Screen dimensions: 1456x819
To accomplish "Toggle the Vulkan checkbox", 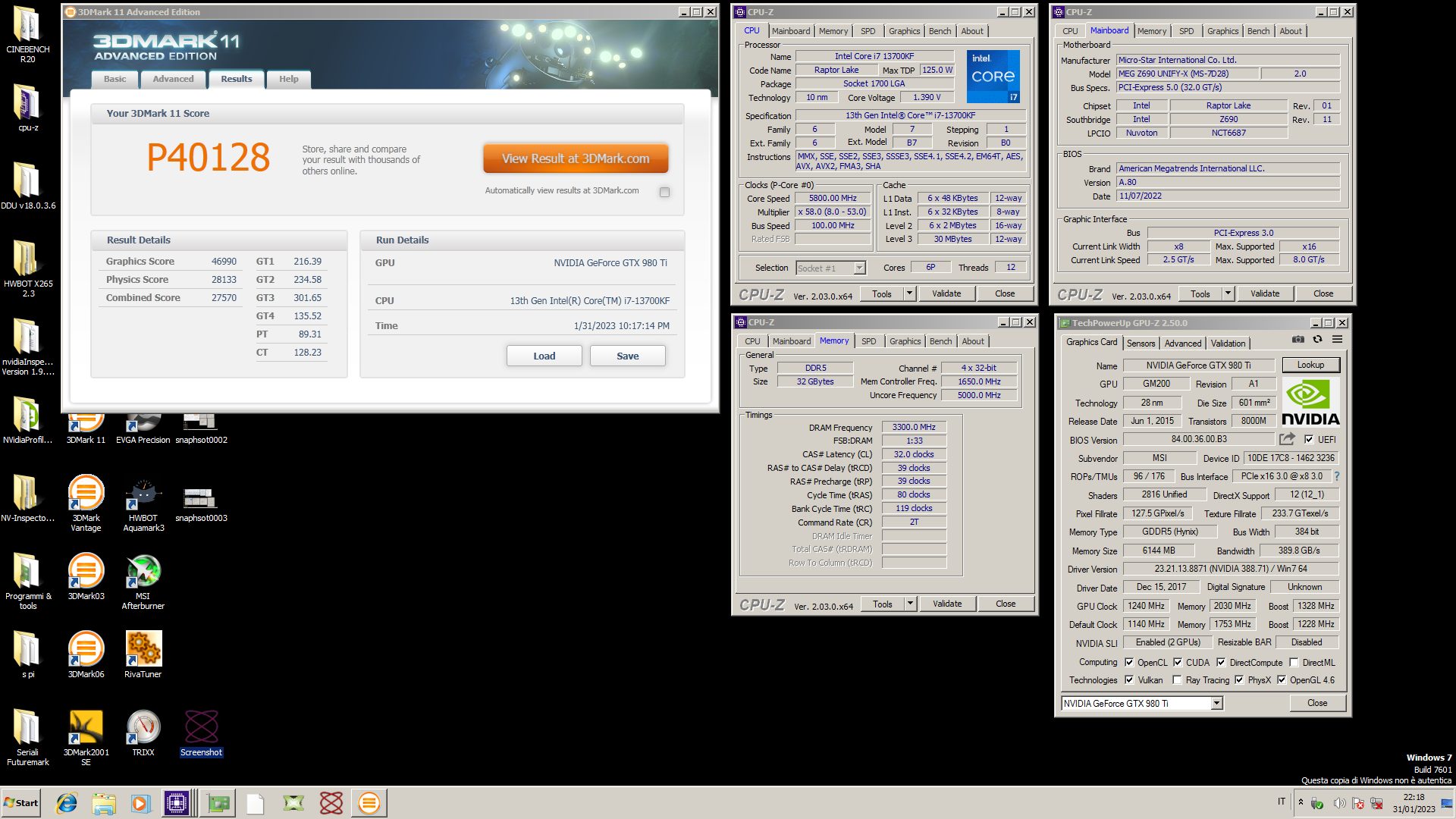I will [1129, 679].
